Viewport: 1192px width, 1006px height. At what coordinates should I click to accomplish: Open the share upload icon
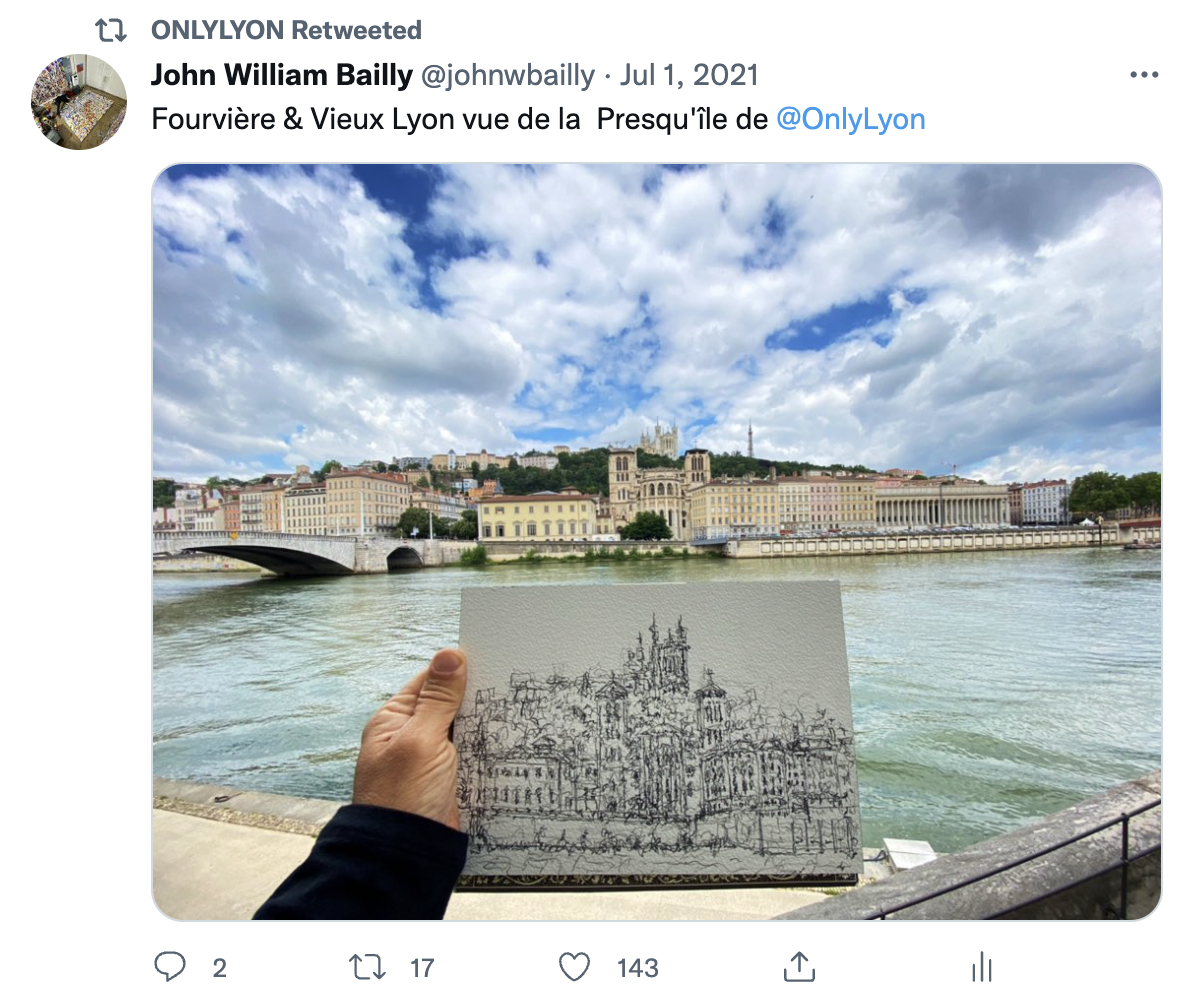click(x=799, y=966)
